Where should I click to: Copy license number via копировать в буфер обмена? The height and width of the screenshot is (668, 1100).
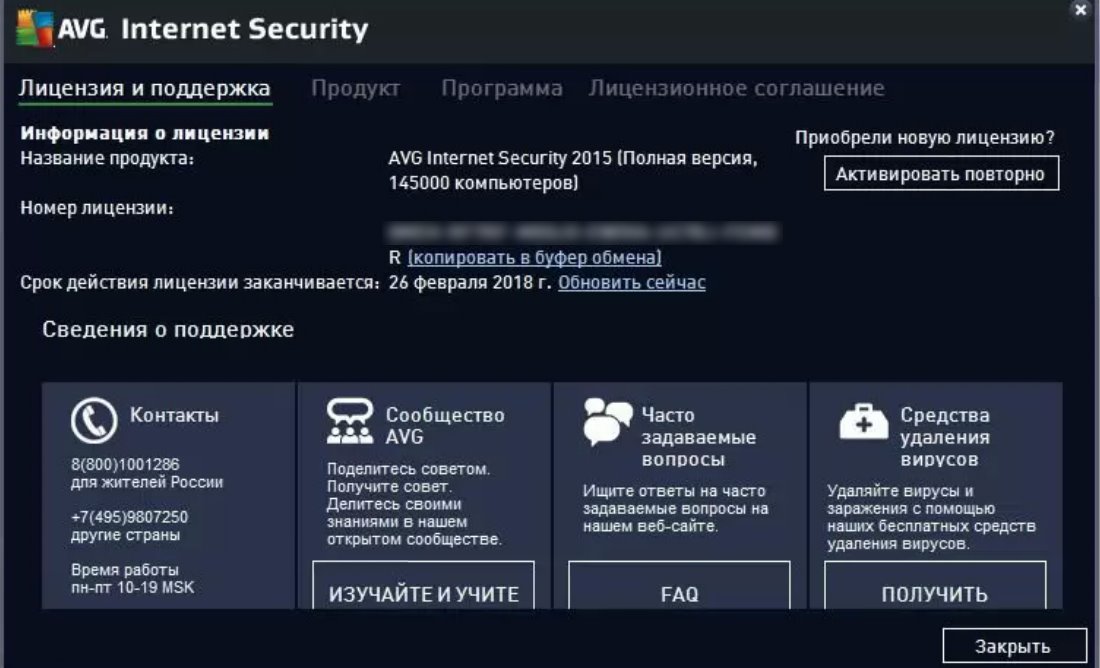[x=534, y=257]
